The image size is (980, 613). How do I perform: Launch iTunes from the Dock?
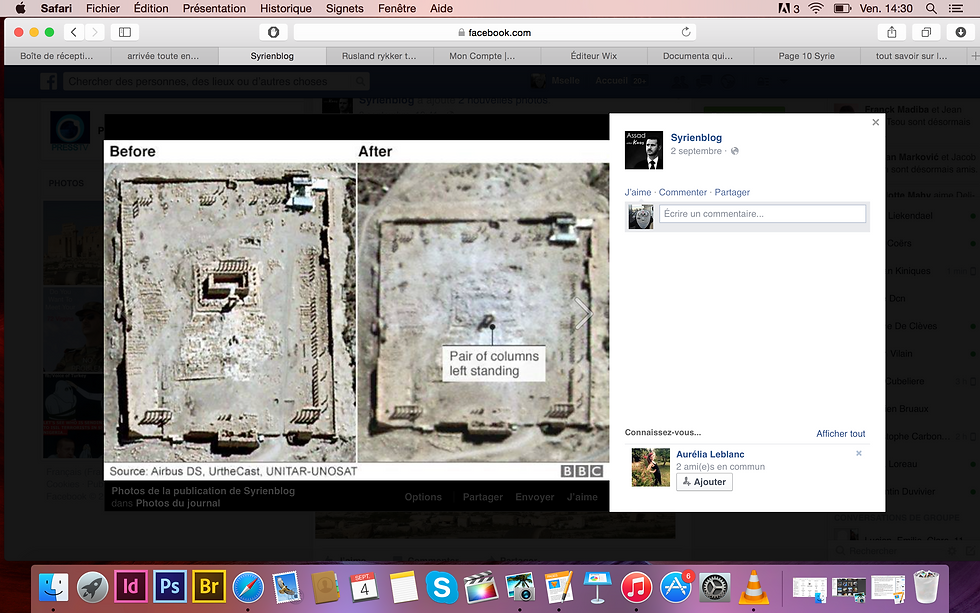pyautogui.click(x=636, y=587)
